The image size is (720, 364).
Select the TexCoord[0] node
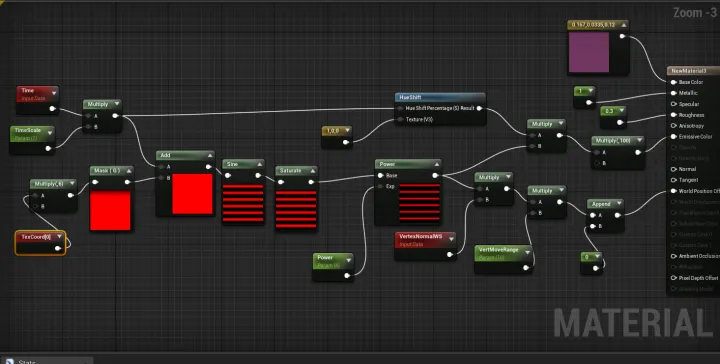click(40, 243)
